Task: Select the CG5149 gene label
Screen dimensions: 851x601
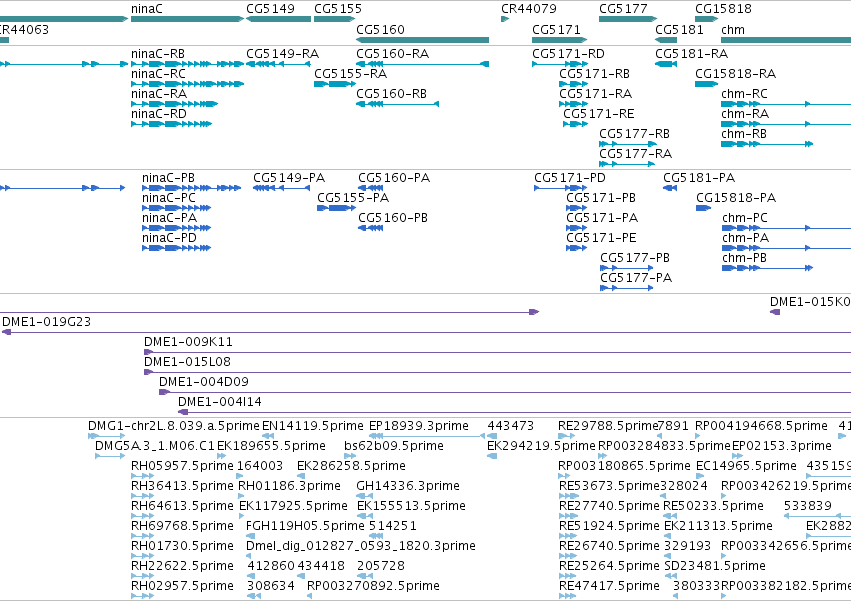Action: pos(270,9)
